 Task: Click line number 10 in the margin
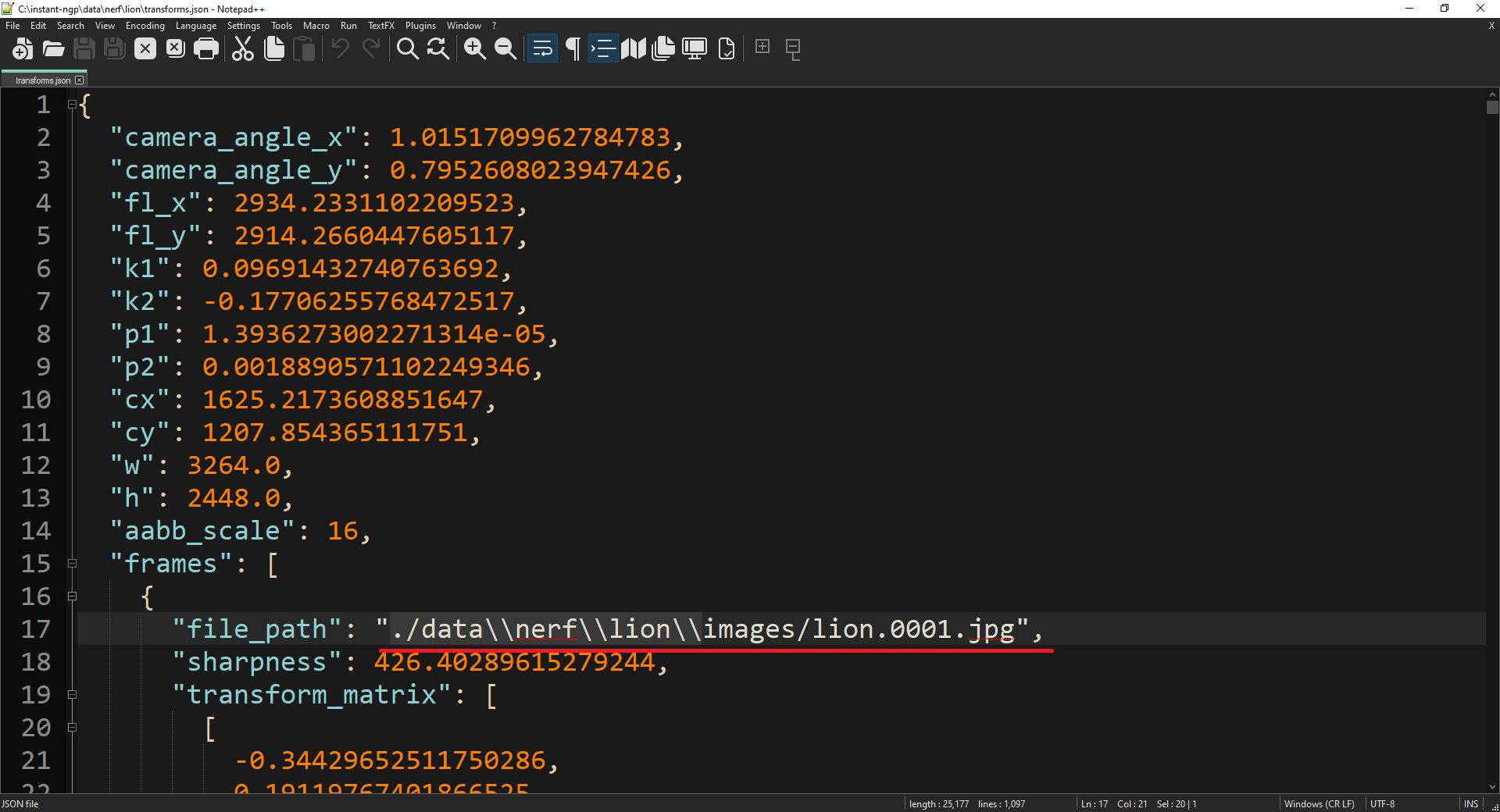coord(36,400)
